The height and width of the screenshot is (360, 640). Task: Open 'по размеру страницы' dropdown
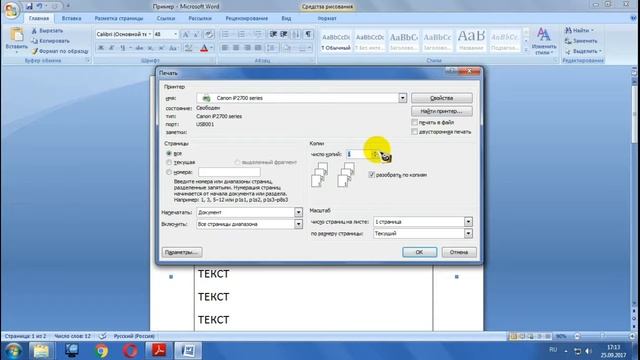tap(468, 233)
